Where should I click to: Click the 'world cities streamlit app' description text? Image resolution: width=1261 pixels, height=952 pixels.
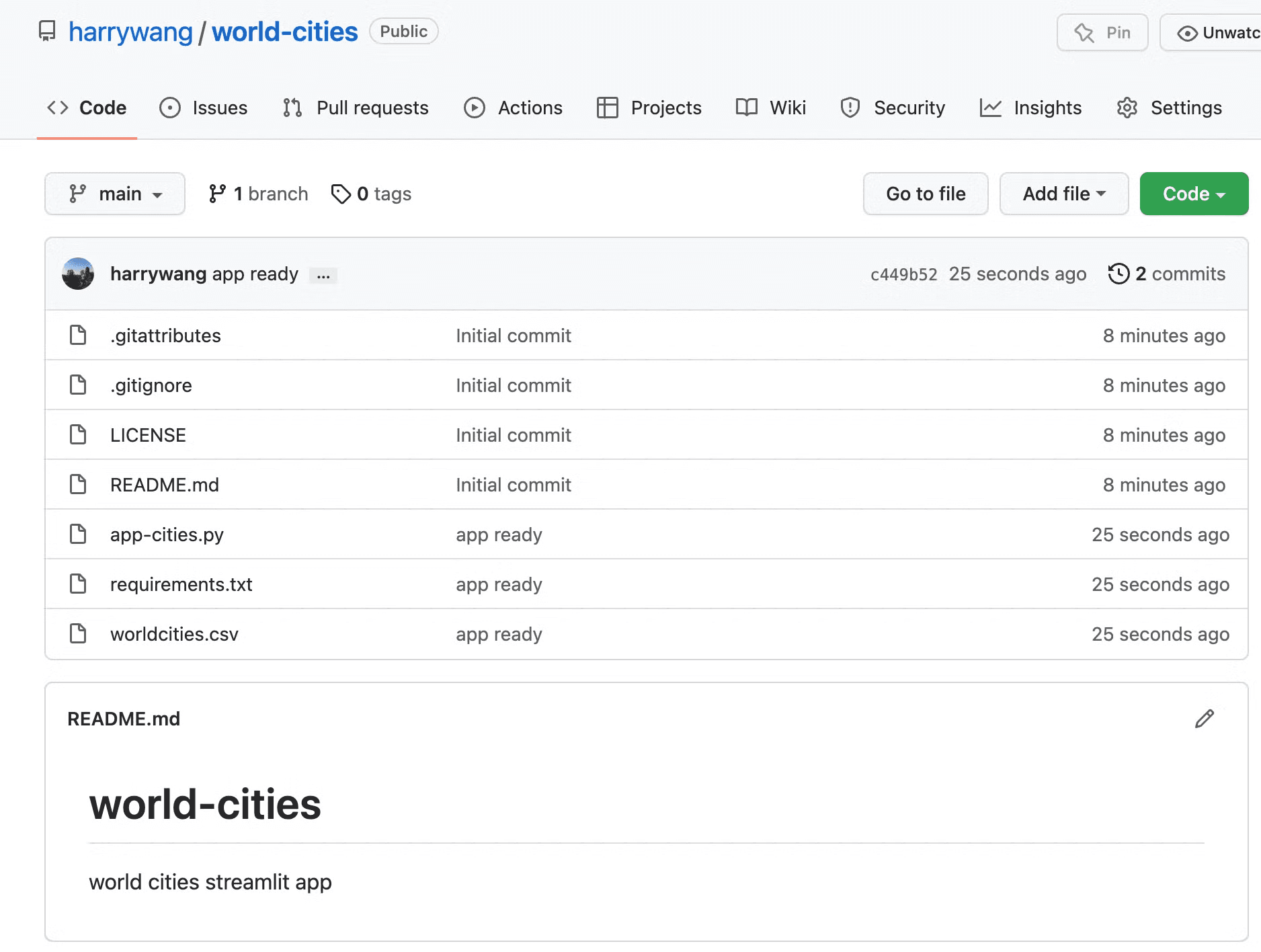pos(210,882)
